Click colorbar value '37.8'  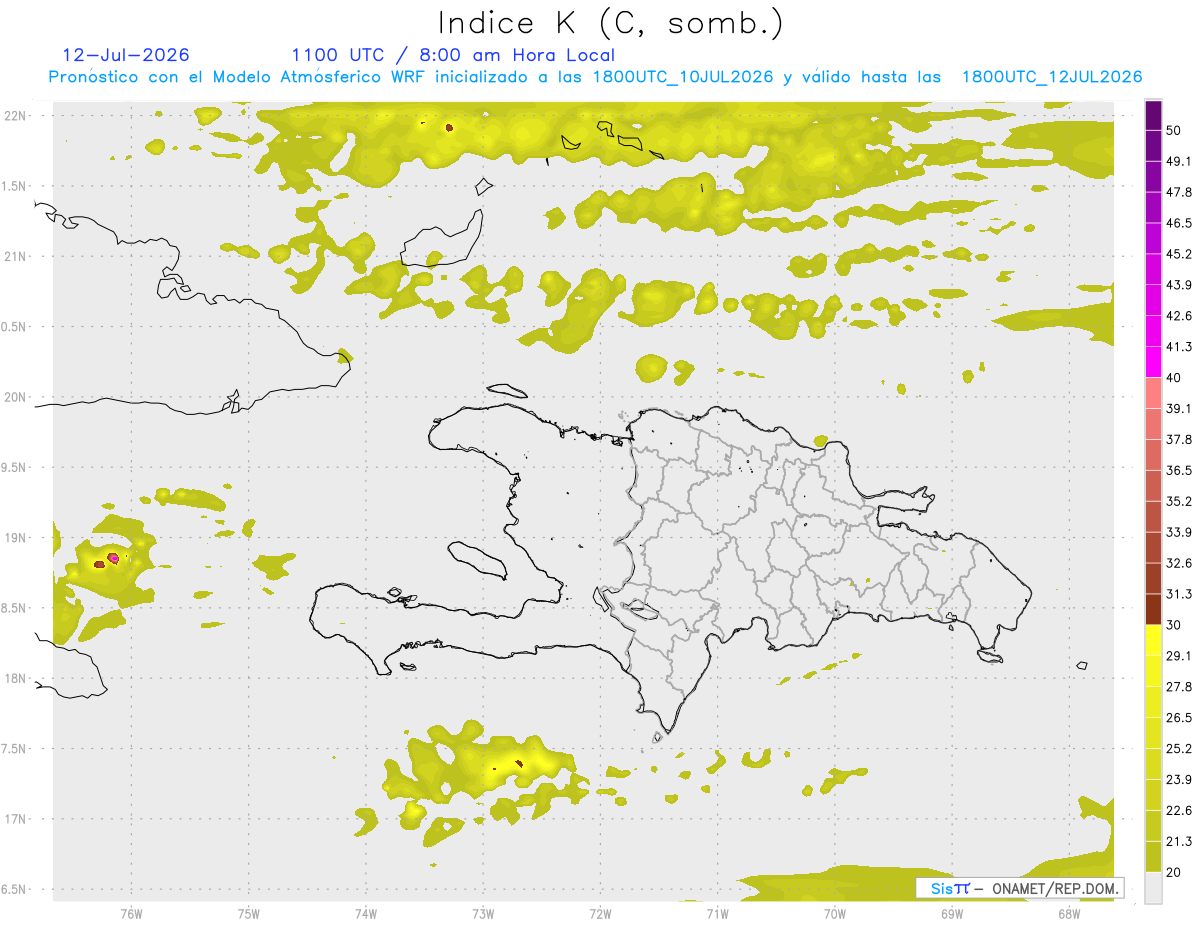[1179, 440]
